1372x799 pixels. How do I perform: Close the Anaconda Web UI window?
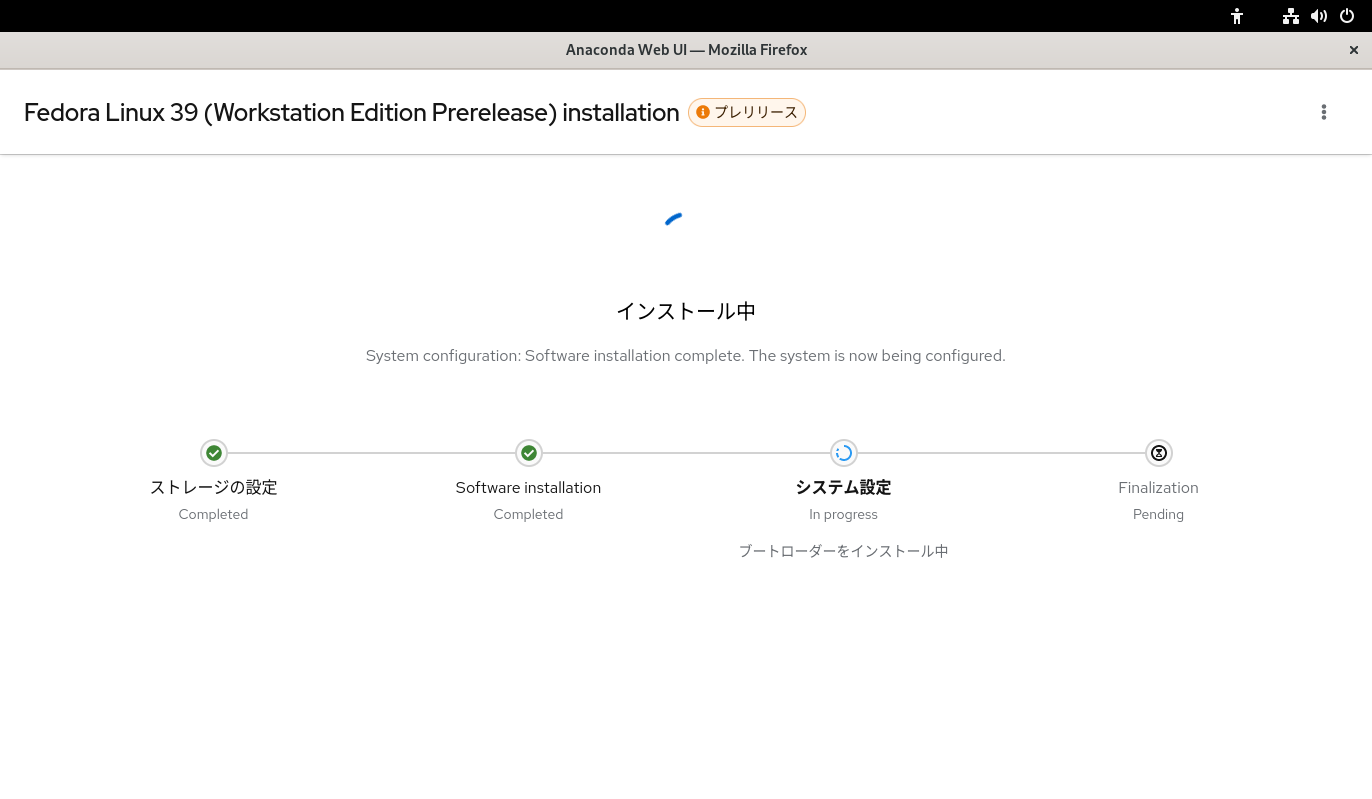1354,50
